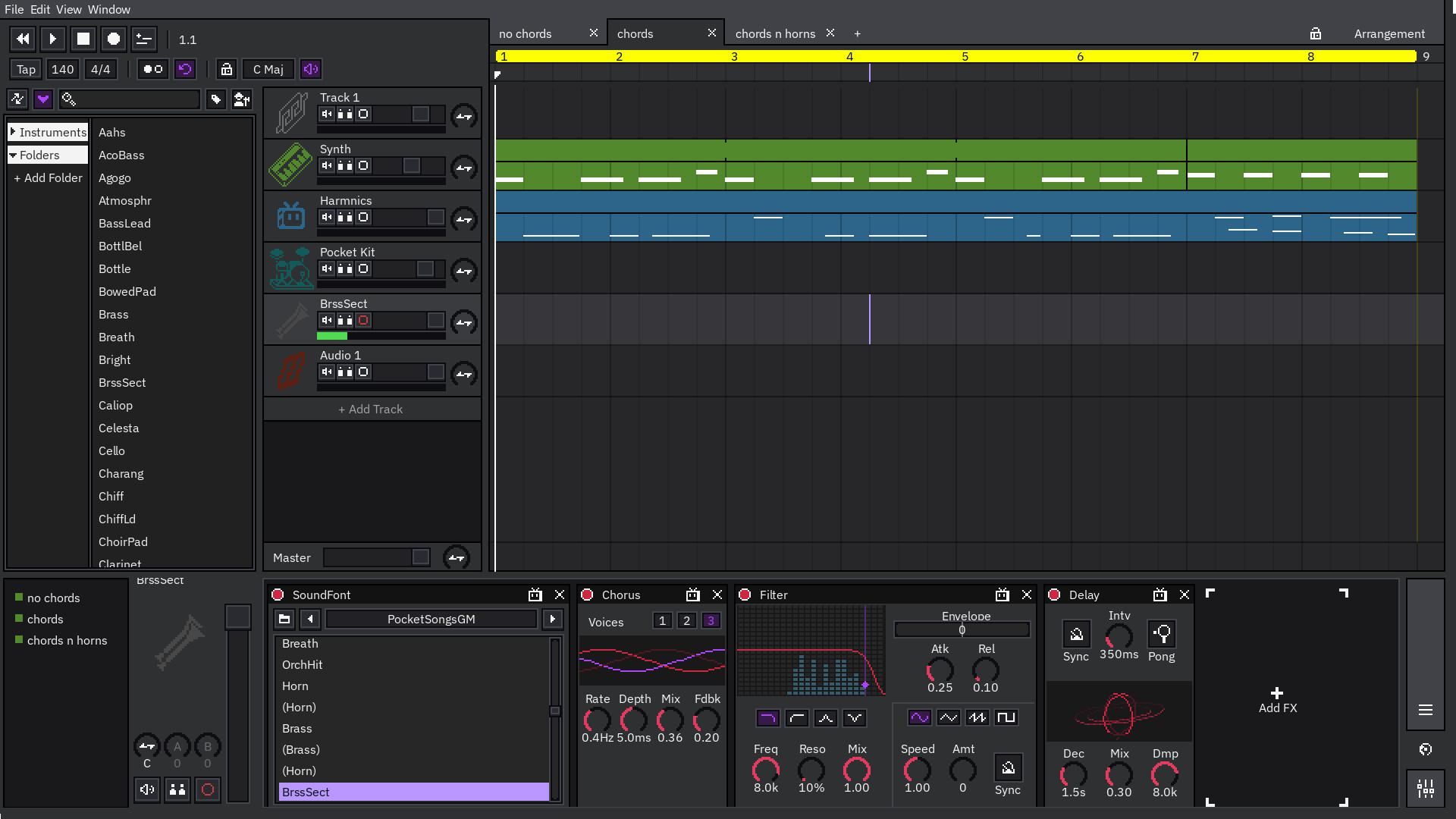Viewport: 1456px width, 819px height.
Task: Open the 4/4 time signature selector
Action: point(100,69)
